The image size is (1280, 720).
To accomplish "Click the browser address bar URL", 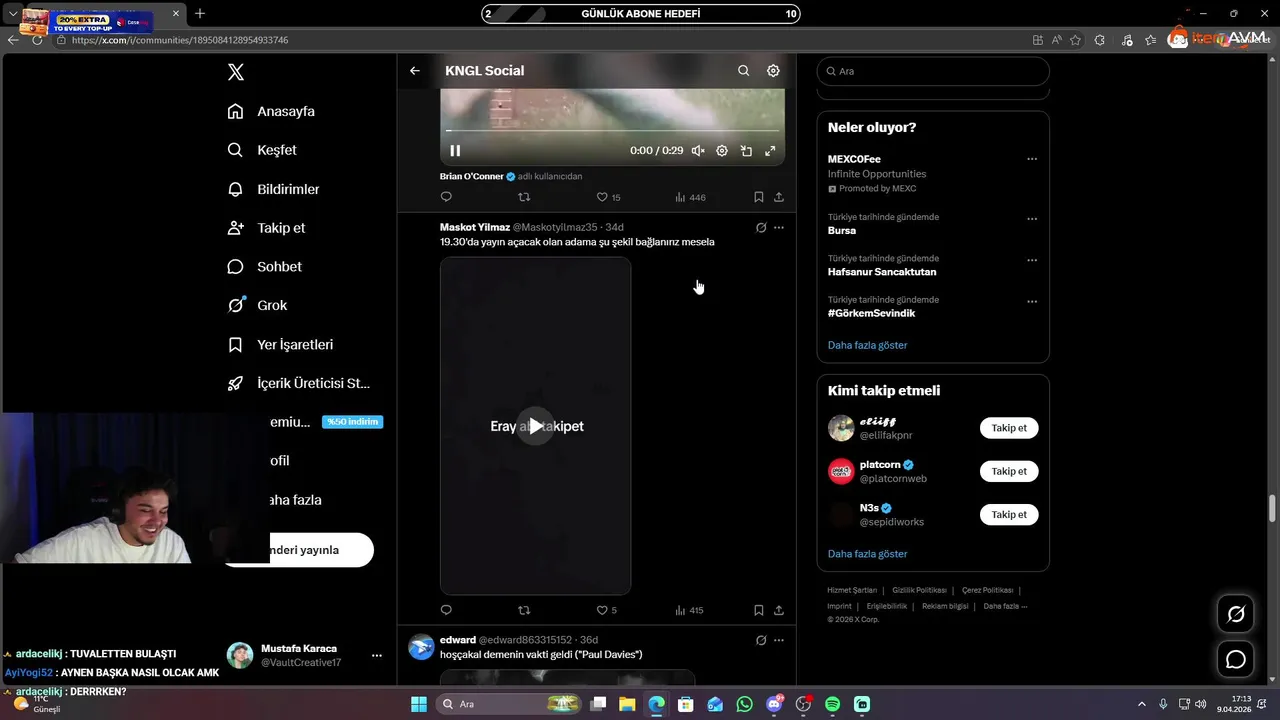I will tap(180, 40).
